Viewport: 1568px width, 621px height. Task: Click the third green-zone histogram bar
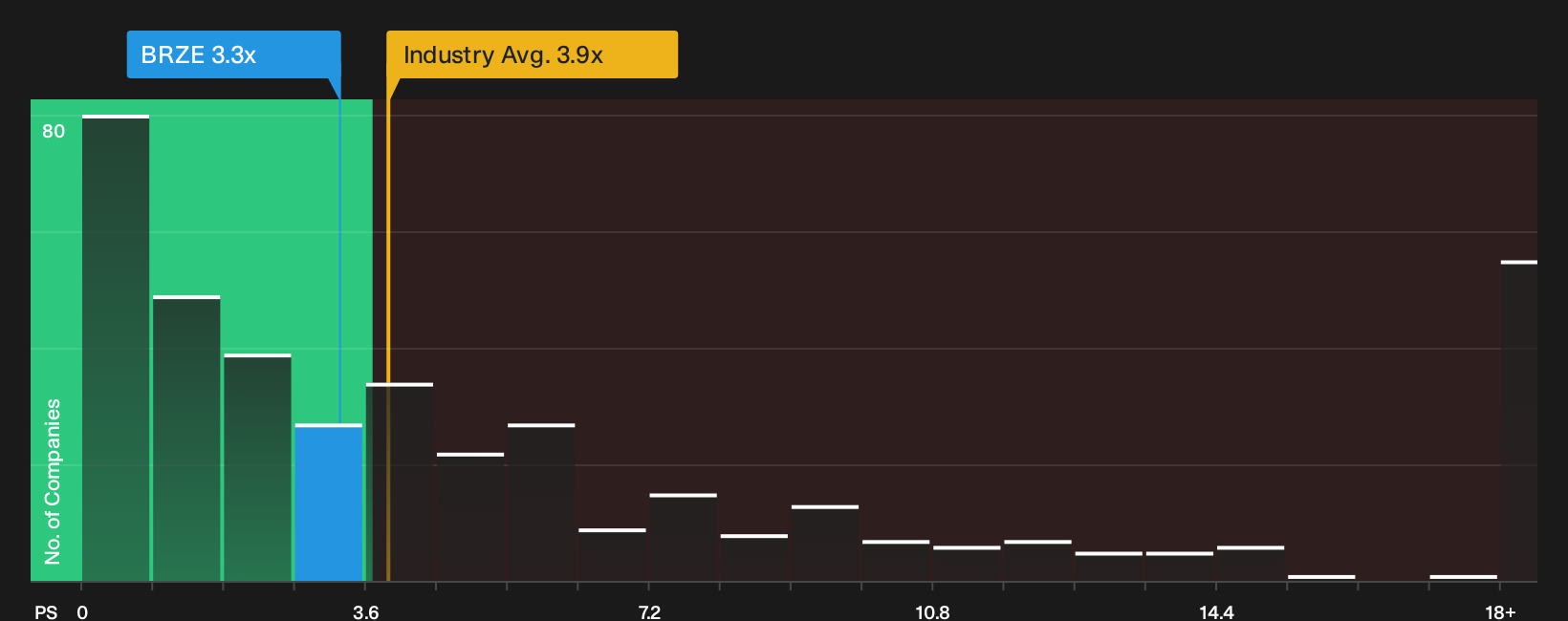(257, 467)
